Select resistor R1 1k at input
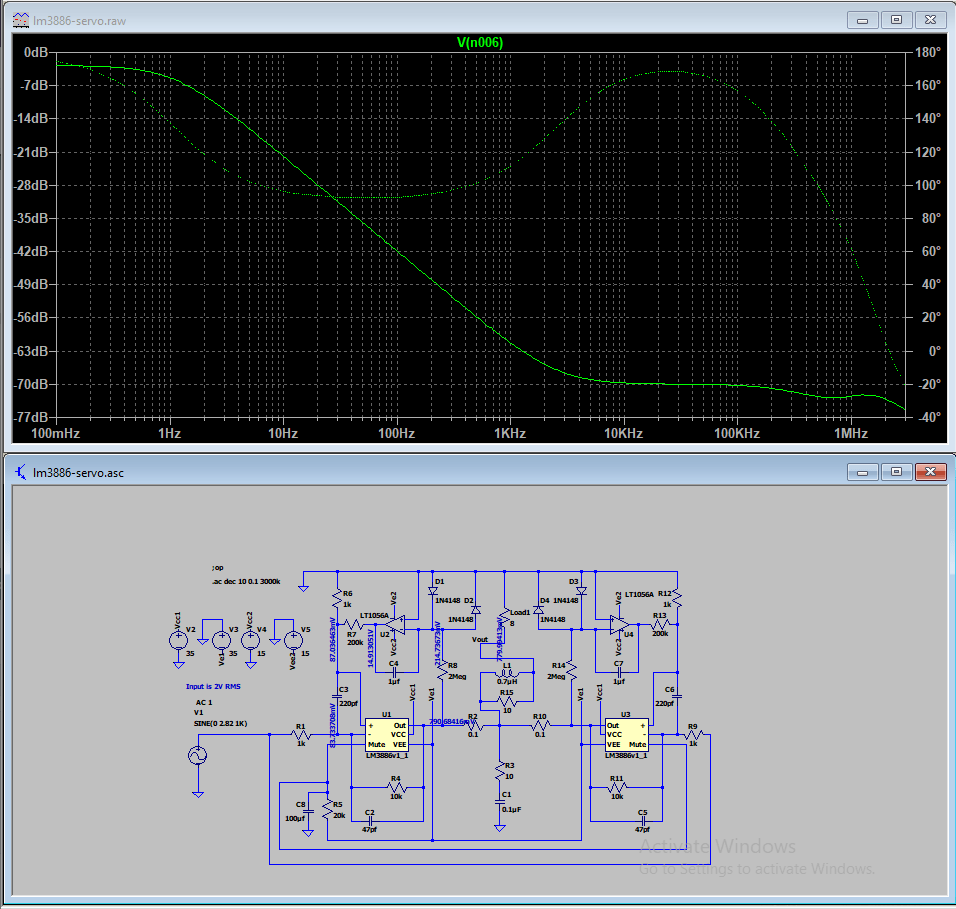The height and width of the screenshot is (909, 956). [x=302, y=735]
